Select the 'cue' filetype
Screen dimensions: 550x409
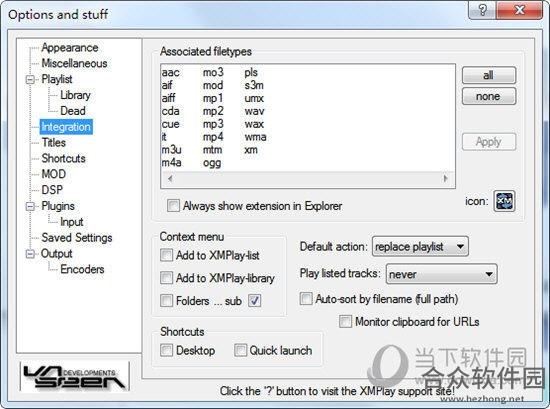(170, 124)
